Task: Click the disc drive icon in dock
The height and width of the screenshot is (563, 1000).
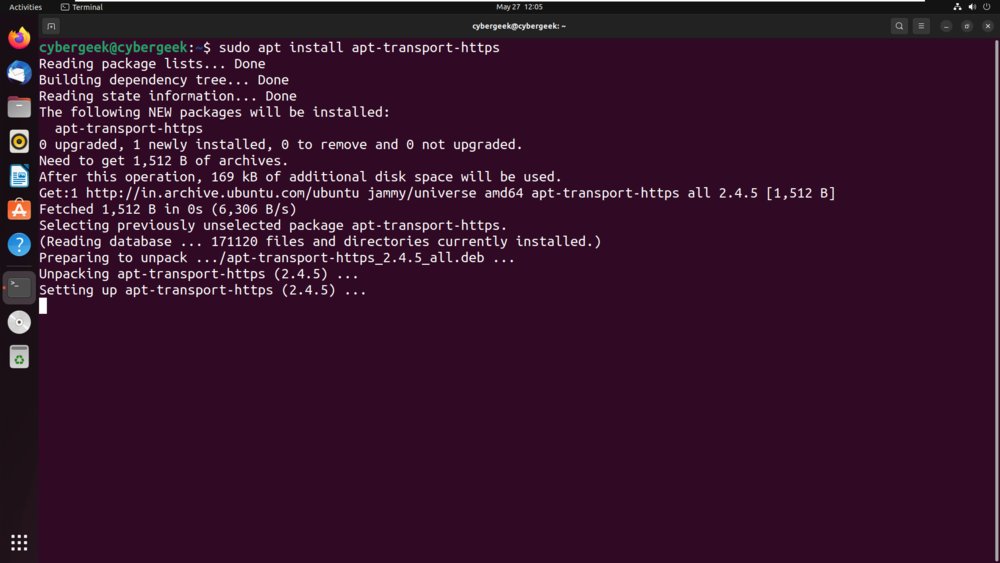Action: click(19, 322)
